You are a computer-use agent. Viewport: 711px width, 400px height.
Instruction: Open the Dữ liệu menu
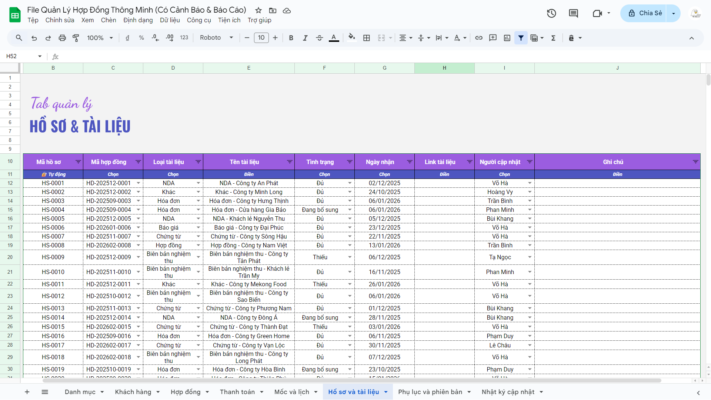click(x=169, y=20)
